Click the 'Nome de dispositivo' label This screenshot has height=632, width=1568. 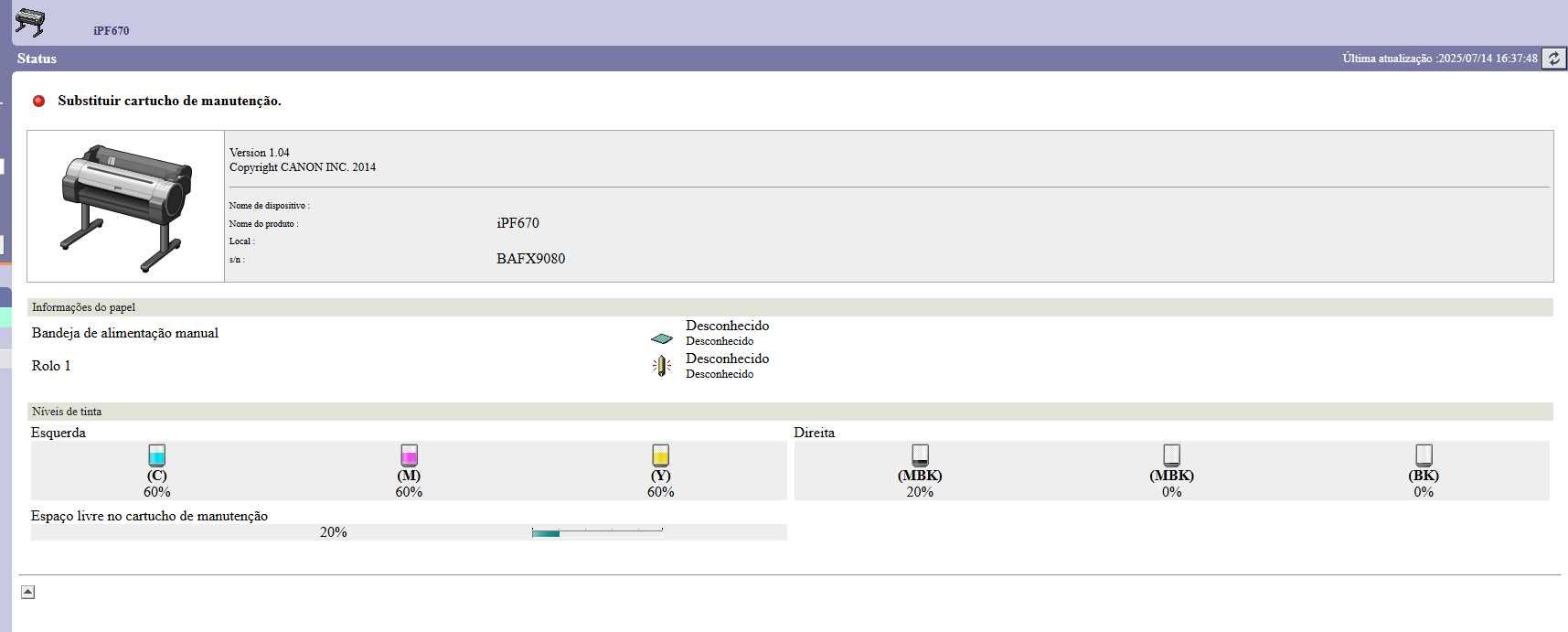[270, 206]
